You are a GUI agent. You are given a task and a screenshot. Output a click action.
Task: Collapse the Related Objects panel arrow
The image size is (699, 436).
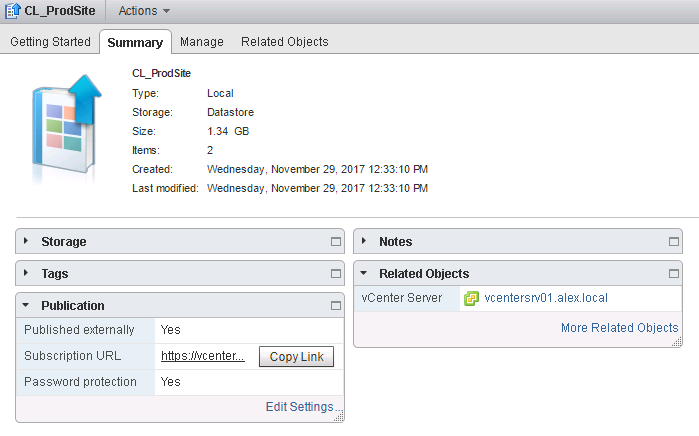(365, 274)
